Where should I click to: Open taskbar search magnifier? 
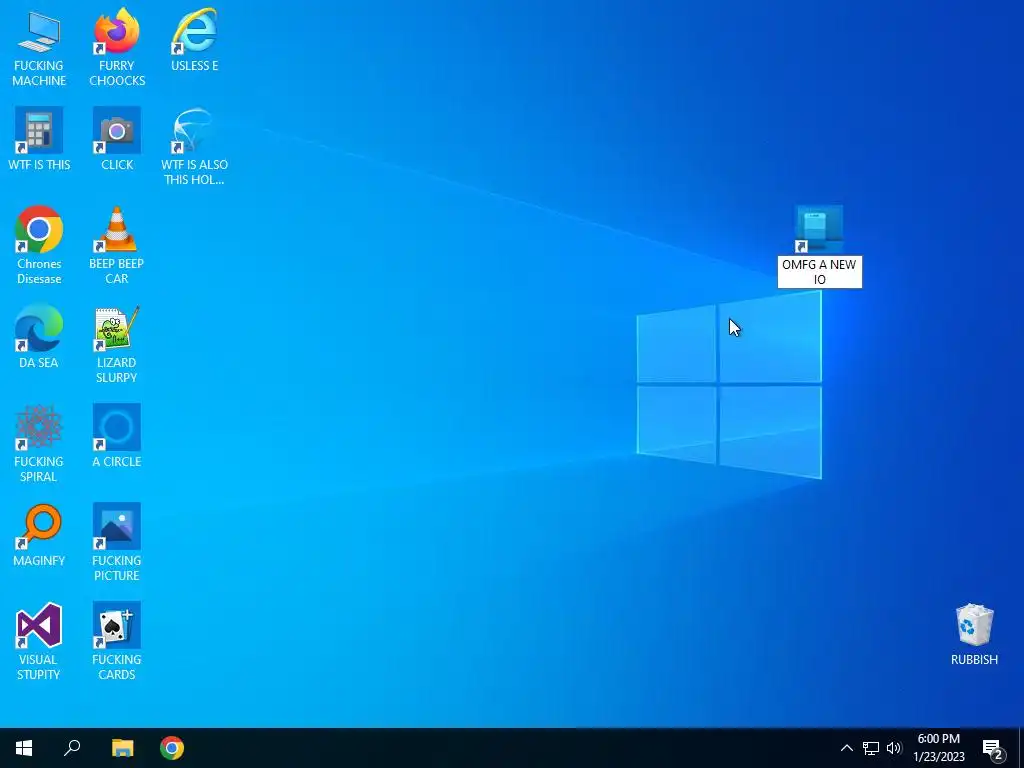[72, 748]
